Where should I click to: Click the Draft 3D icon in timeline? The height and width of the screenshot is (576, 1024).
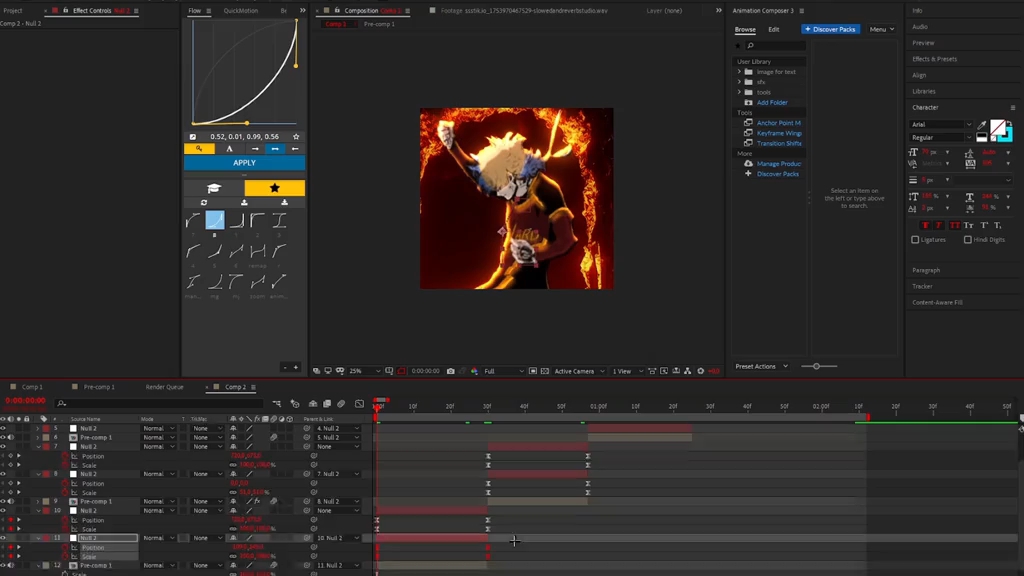[x=295, y=404]
